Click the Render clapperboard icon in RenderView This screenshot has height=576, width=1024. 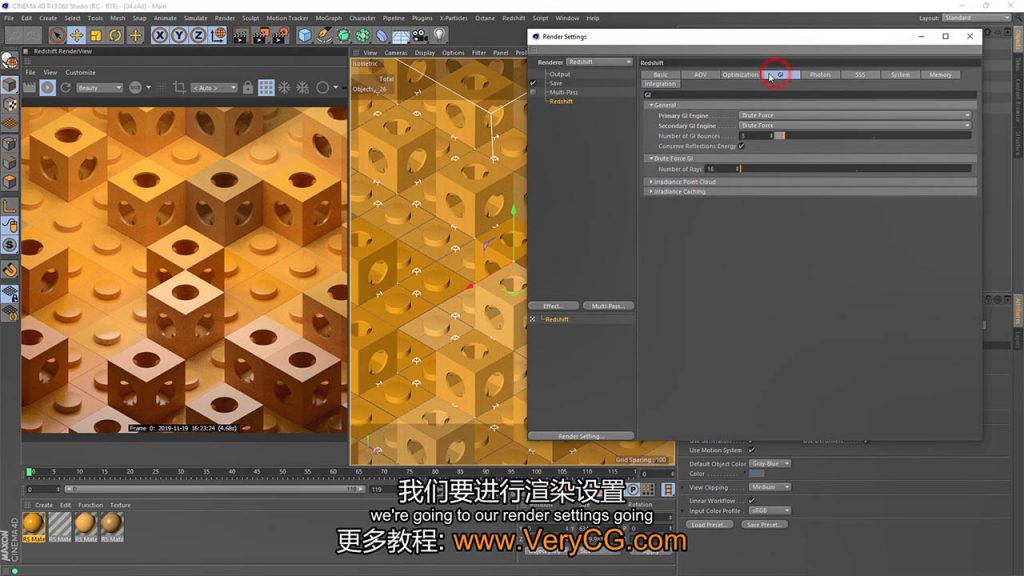pyautogui.click(x=29, y=88)
